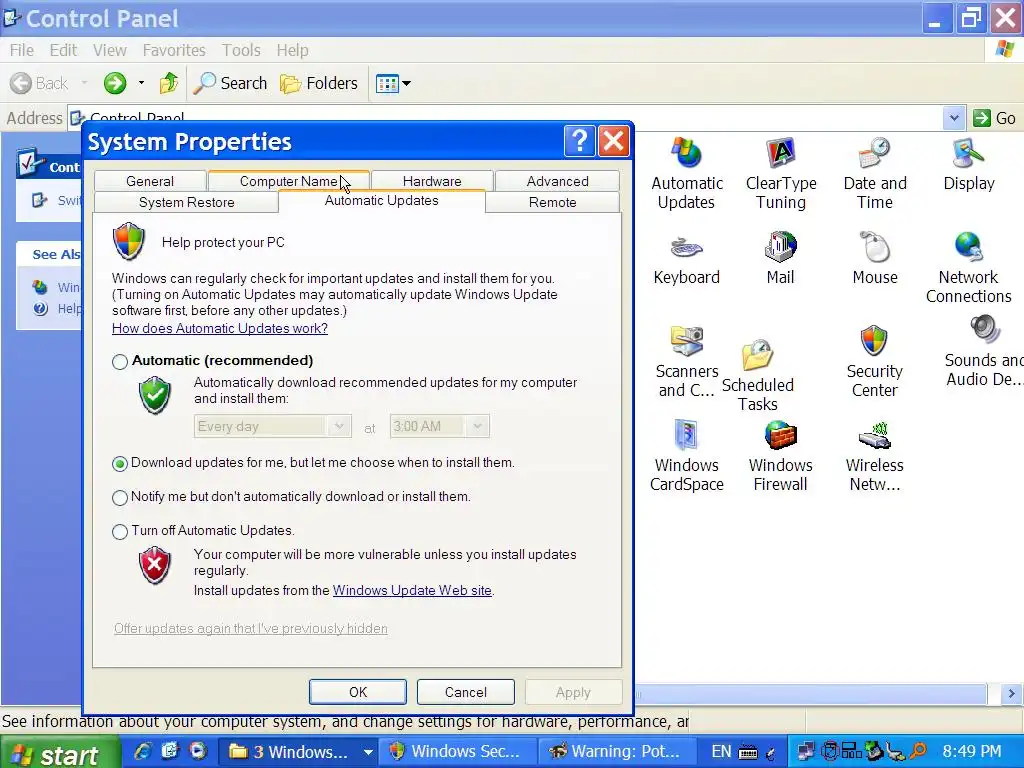
Task: Expand the address bar dropdown arrow
Action: coord(953,118)
